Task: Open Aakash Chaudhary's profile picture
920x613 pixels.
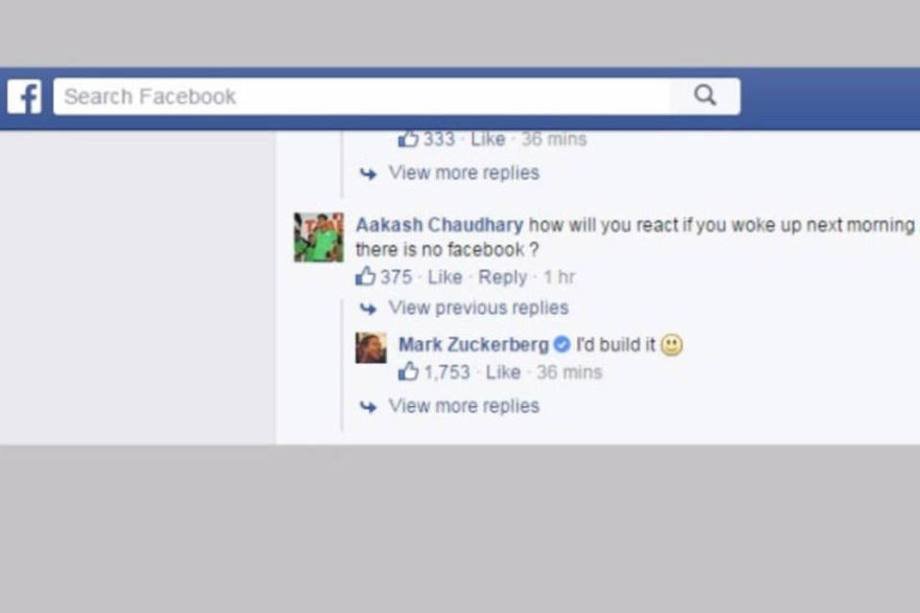Action: click(x=319, y=237)
